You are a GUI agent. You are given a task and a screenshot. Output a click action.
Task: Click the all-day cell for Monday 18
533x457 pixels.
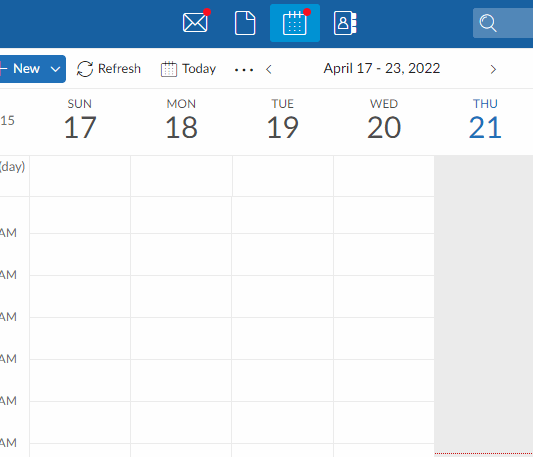182,176
